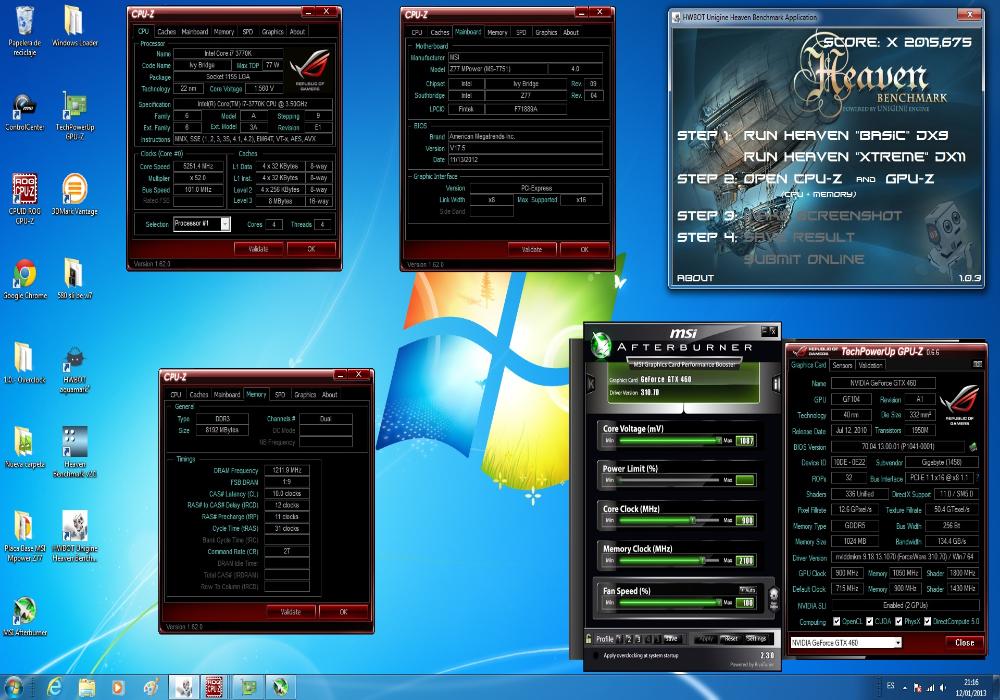Click the Afterburner Reset button
Viewport: 1000px width, 700px height.
pos(731,638)
